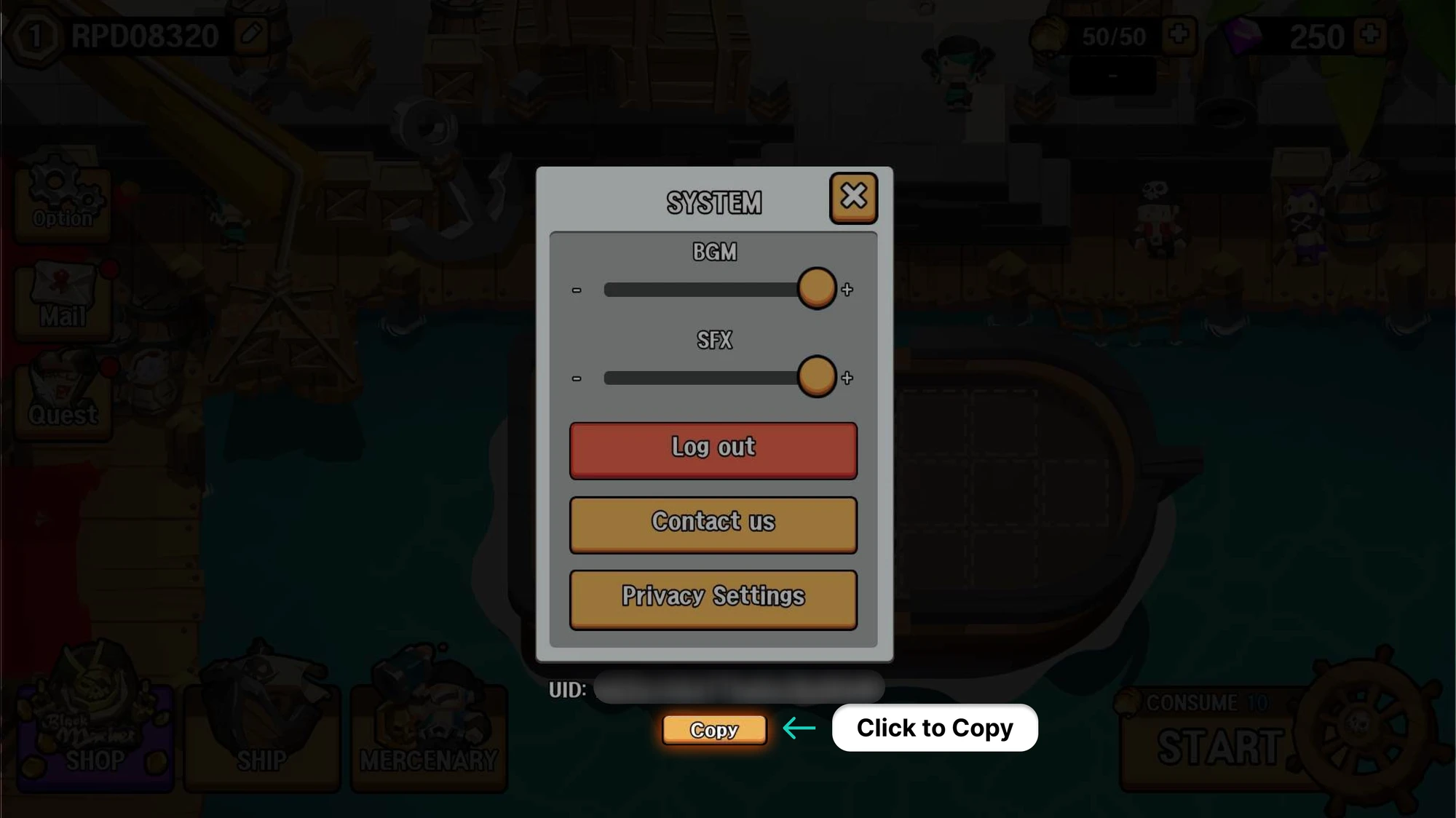Click the energy 50/50 icon
This screenshot has width=1456, height=818.
click(x=1048, y=35)
